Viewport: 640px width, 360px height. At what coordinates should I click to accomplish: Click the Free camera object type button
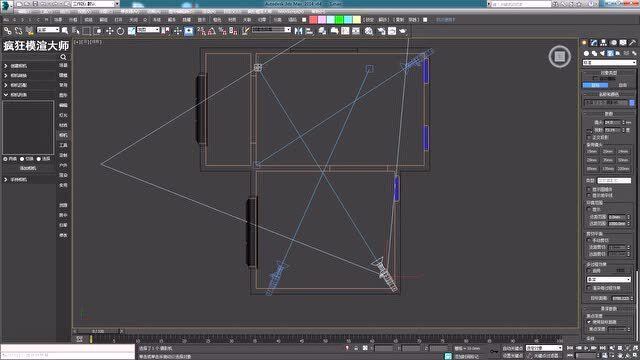pos(622,85)
